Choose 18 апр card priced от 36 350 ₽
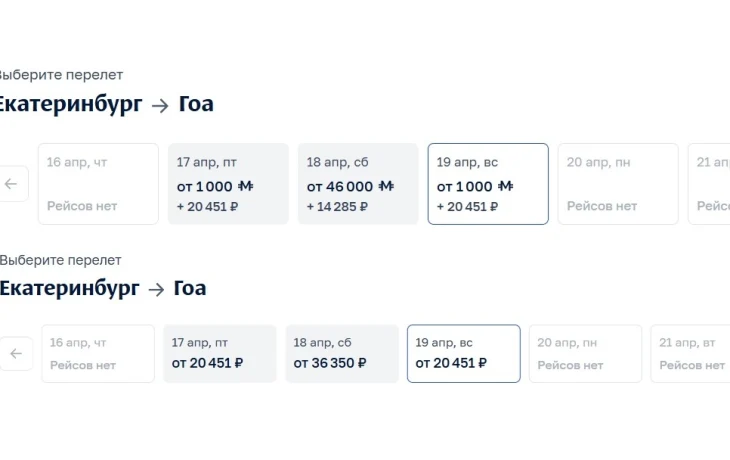Image resolution: width=730 pixels, height=460 pixels. 342,354
